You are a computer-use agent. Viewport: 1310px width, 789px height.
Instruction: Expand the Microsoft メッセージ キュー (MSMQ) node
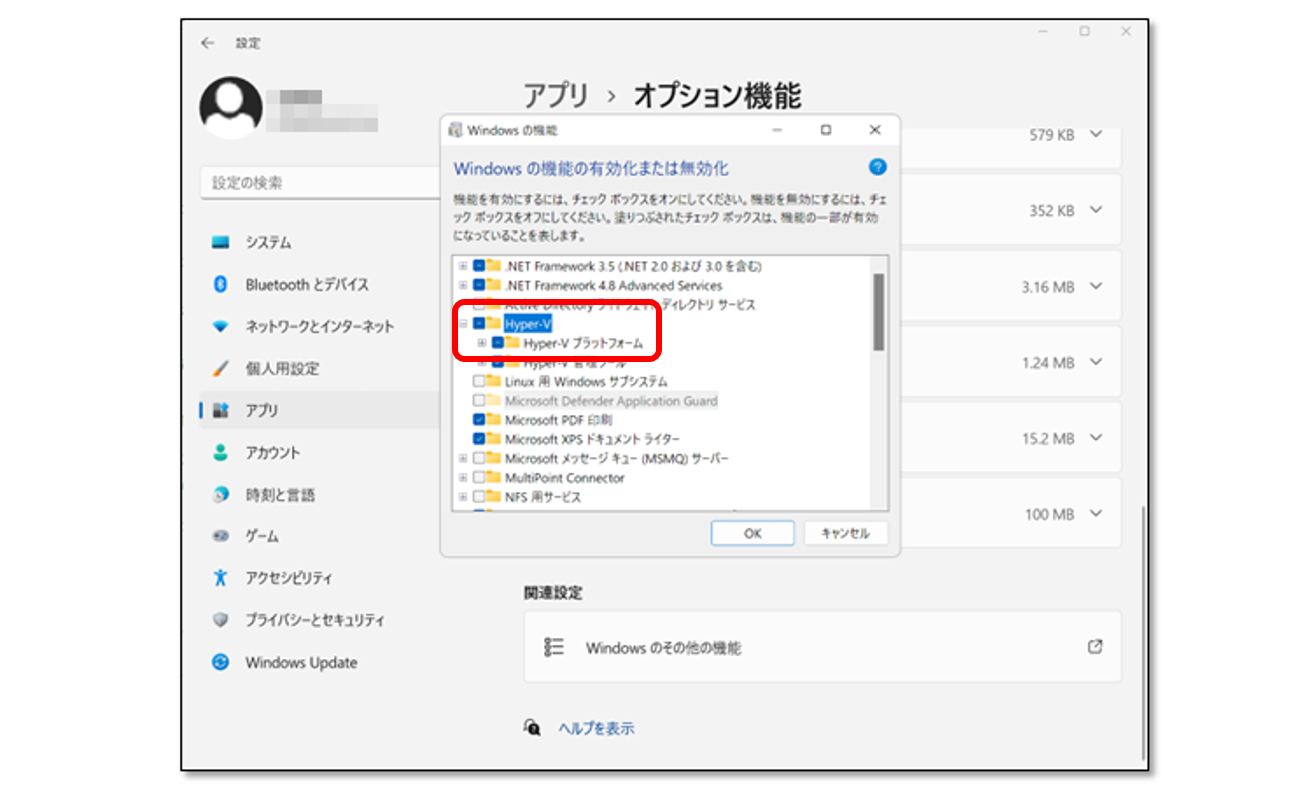coord(463,458)
